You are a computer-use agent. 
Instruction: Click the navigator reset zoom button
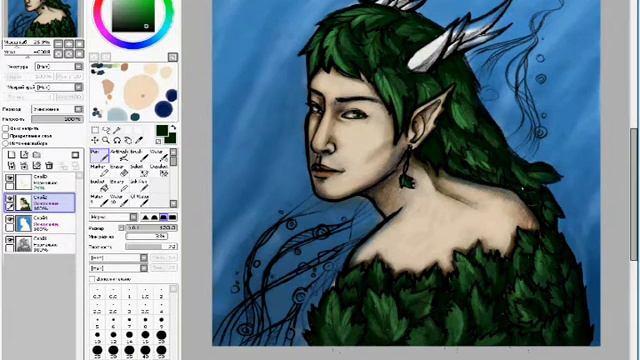click(x=80, y=43)
